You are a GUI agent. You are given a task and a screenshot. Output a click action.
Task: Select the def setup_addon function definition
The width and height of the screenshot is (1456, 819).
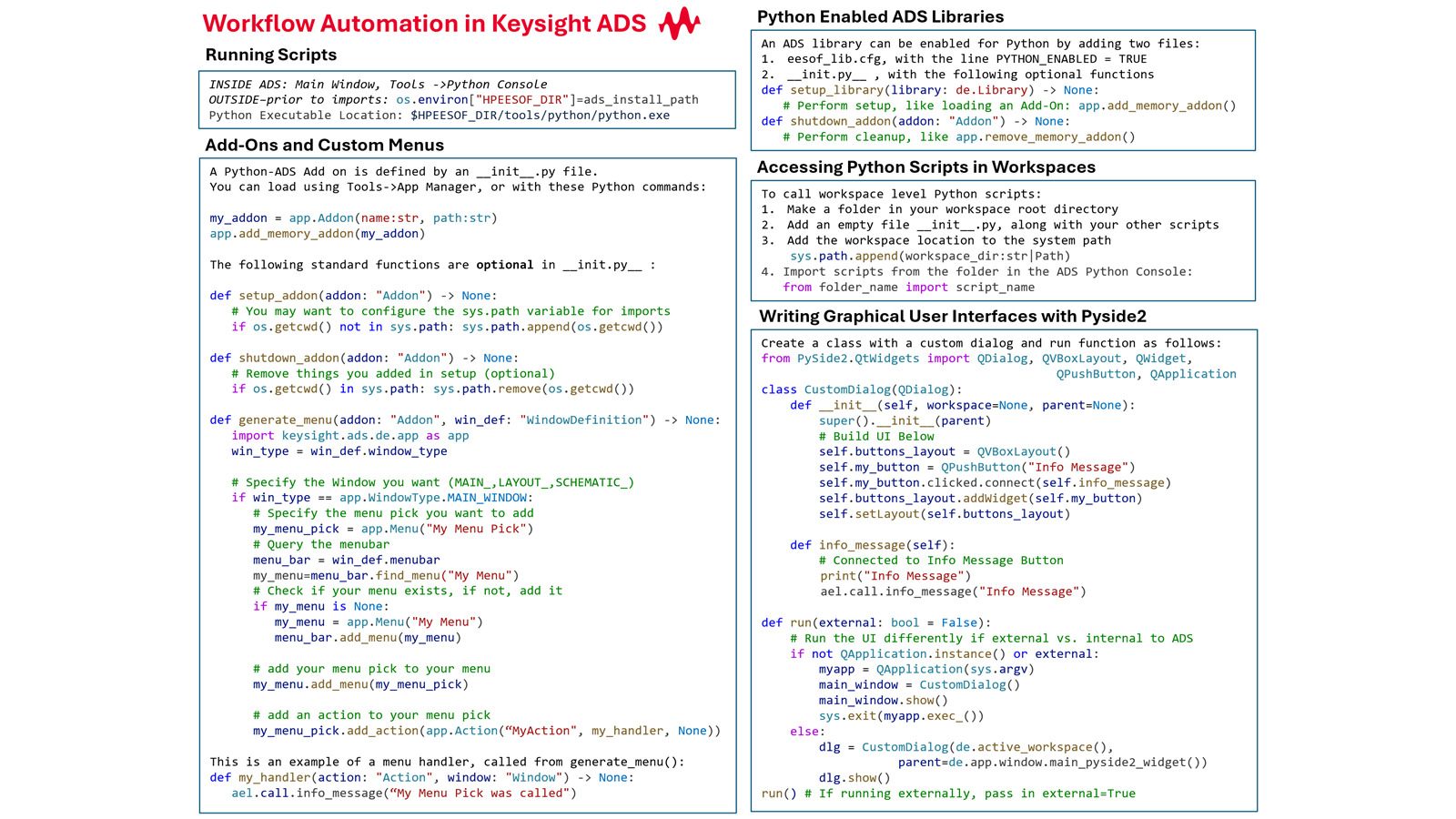click(x=353, y=296)
